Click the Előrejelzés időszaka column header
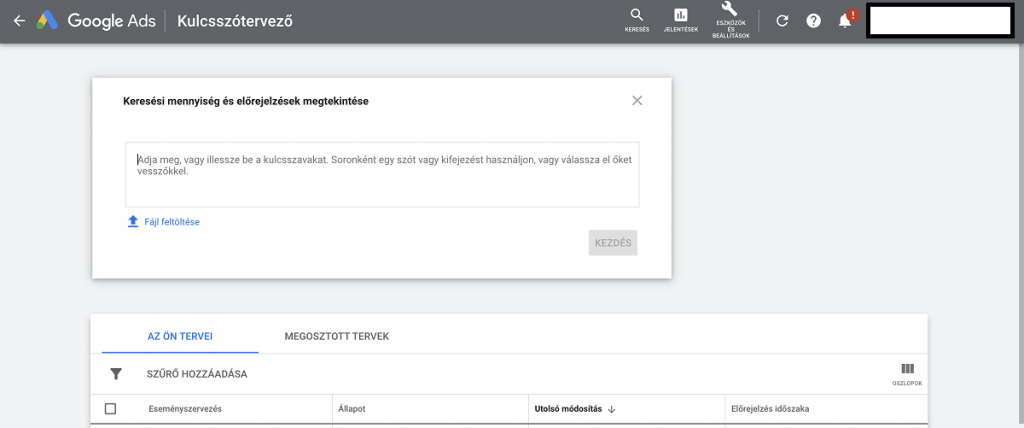The width and height of the screenshot is (1024, 428). [772, 409]
